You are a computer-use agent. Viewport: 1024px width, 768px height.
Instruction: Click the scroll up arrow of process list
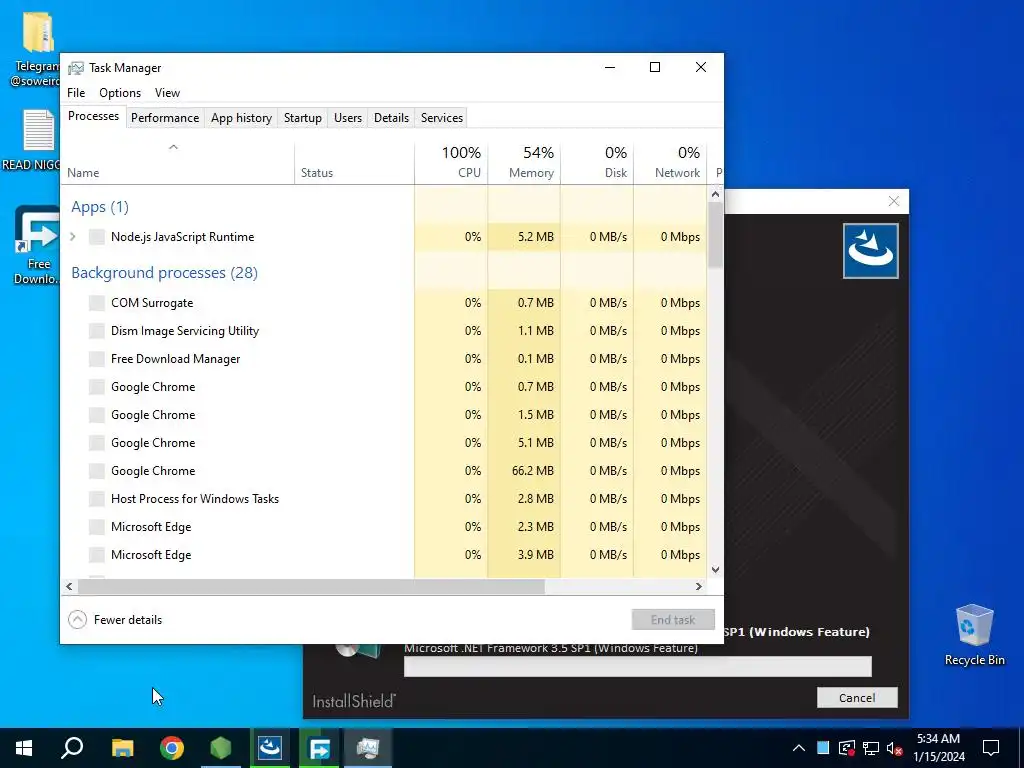click(715, 194)
